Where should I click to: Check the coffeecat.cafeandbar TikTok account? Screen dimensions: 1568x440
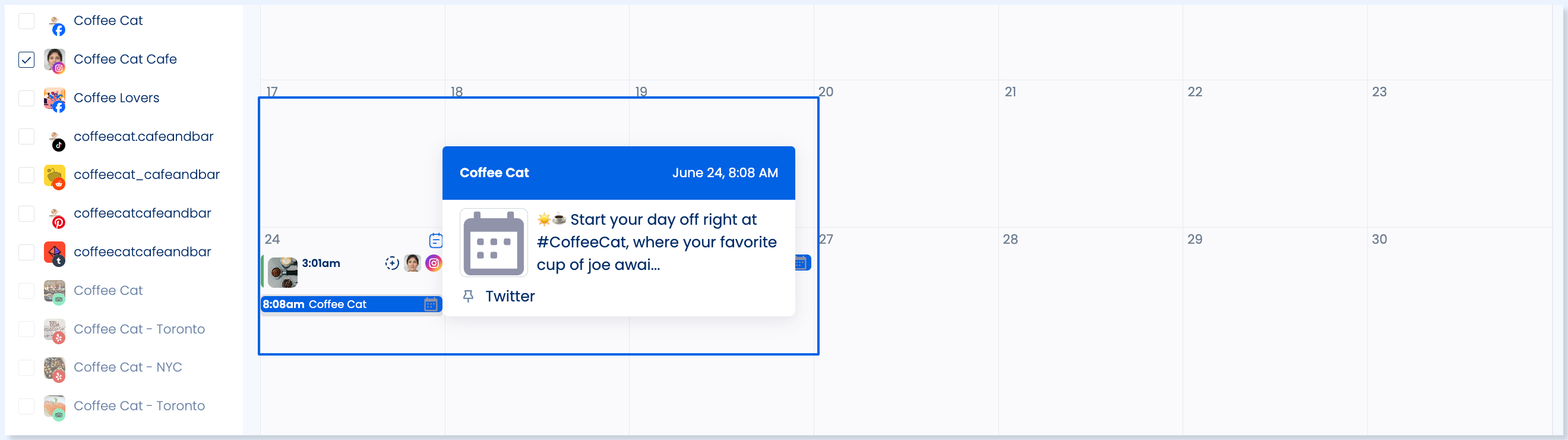click(27, 137)
